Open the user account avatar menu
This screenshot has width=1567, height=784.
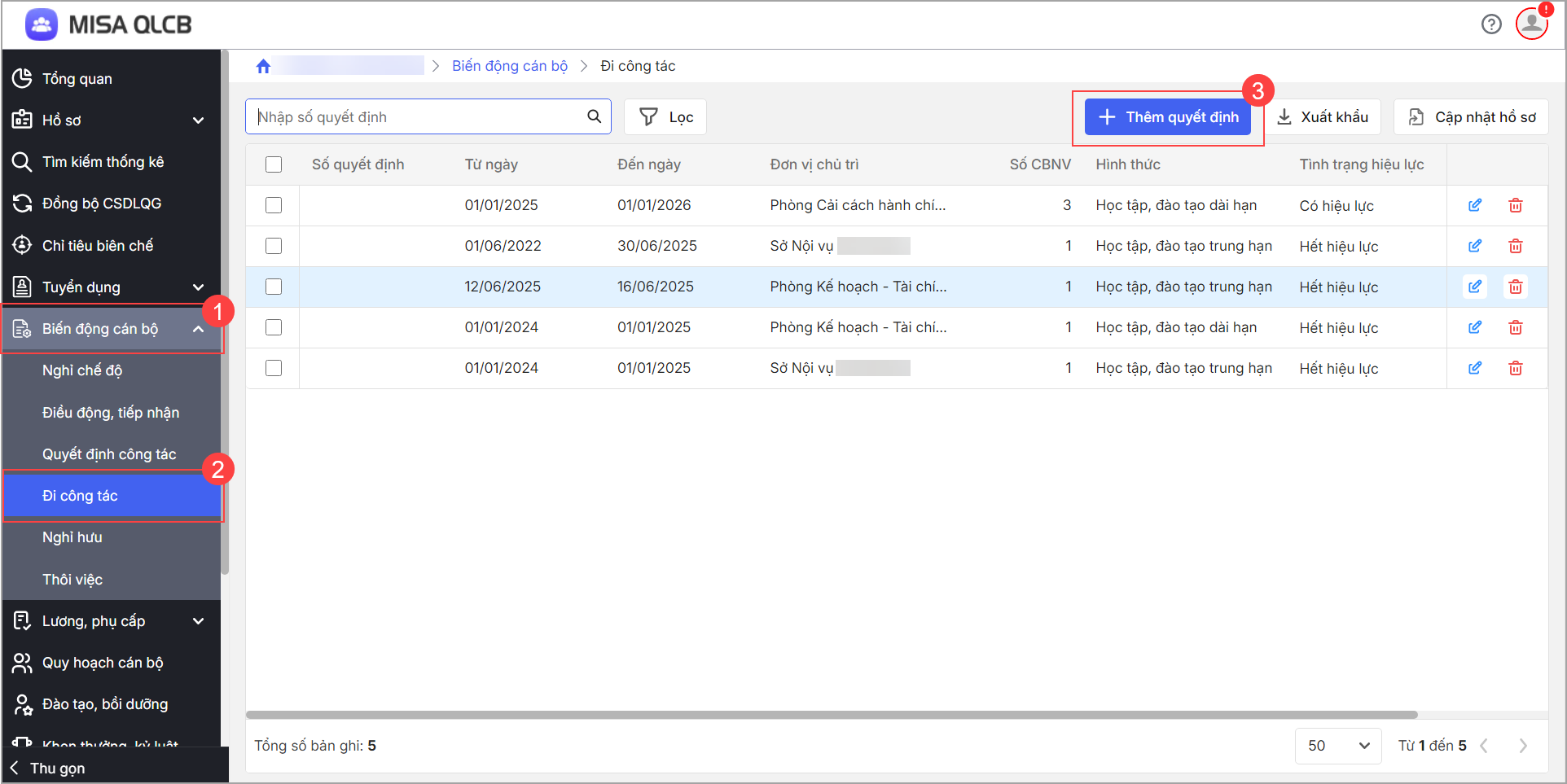[1532, 24]
